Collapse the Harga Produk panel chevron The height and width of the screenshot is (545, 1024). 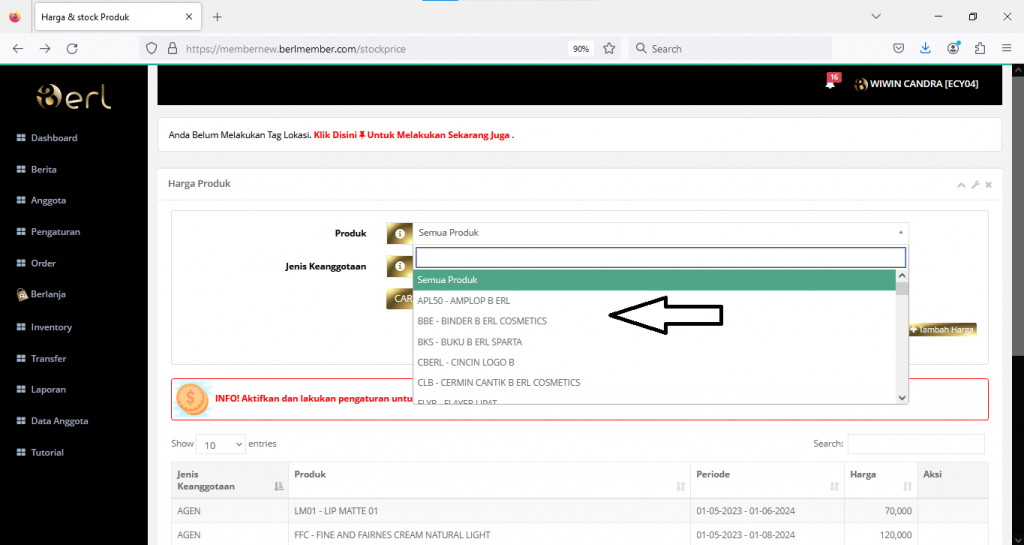962,185
